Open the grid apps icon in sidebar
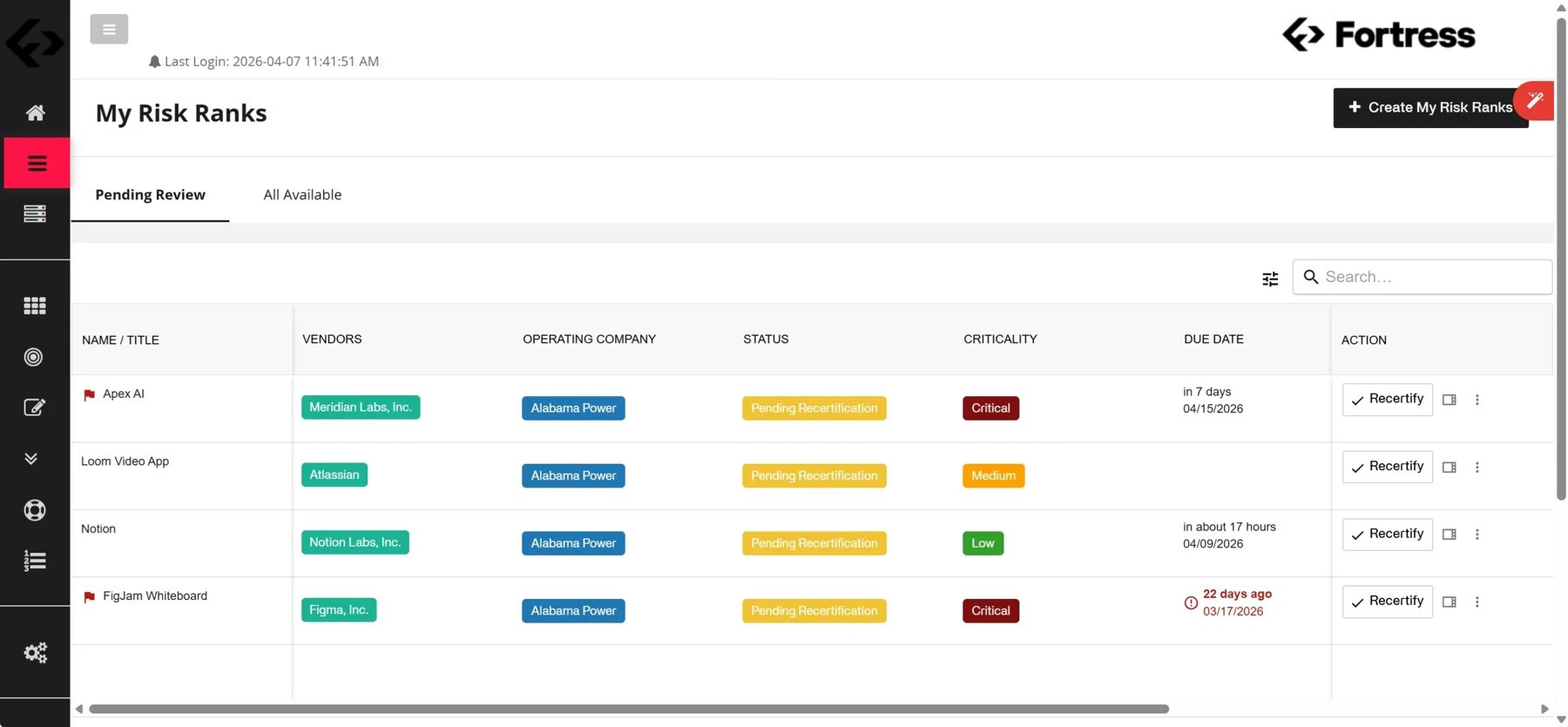The image size is (1568, 727). (35, 306)
